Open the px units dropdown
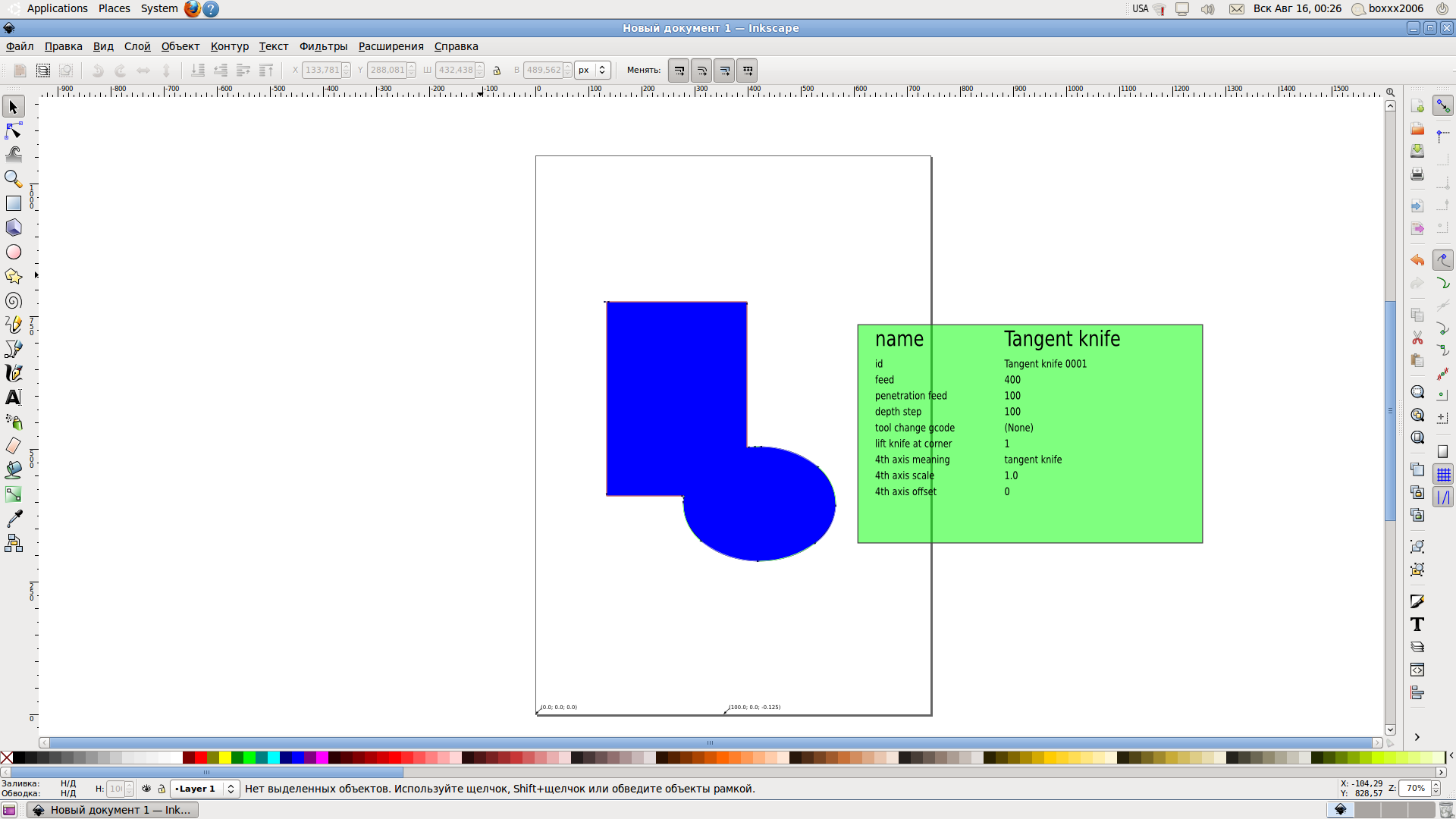This screenshot has width=1456, height=819. tap(592, 70)
